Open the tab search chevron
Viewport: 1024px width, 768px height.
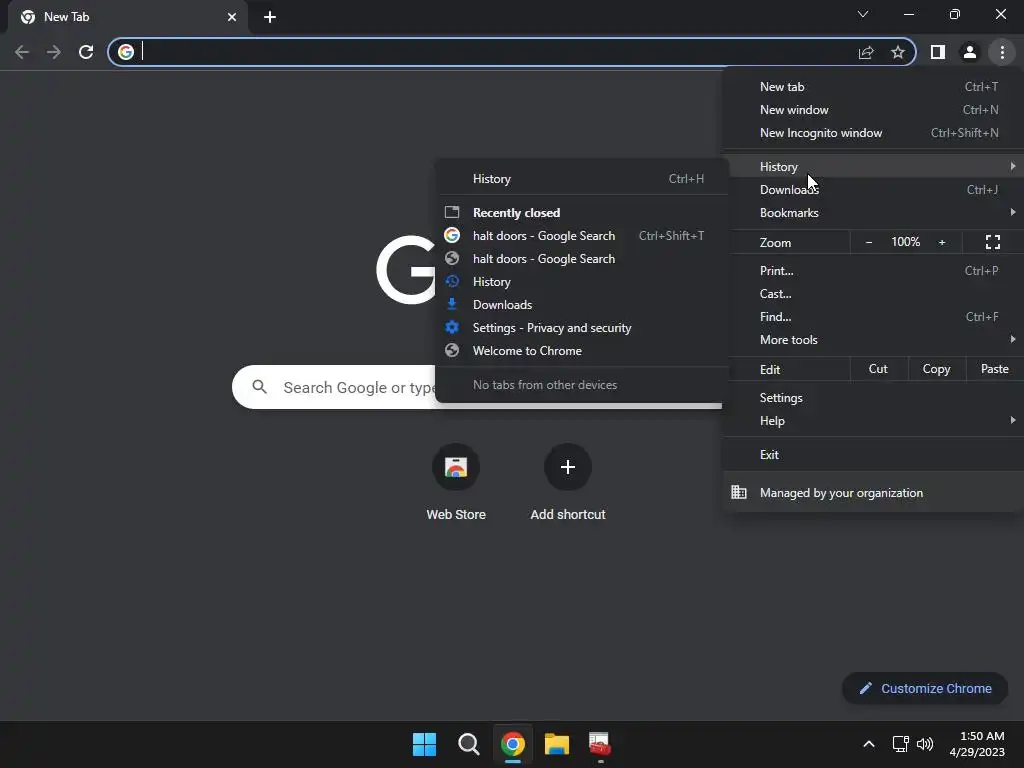[863, 14]
